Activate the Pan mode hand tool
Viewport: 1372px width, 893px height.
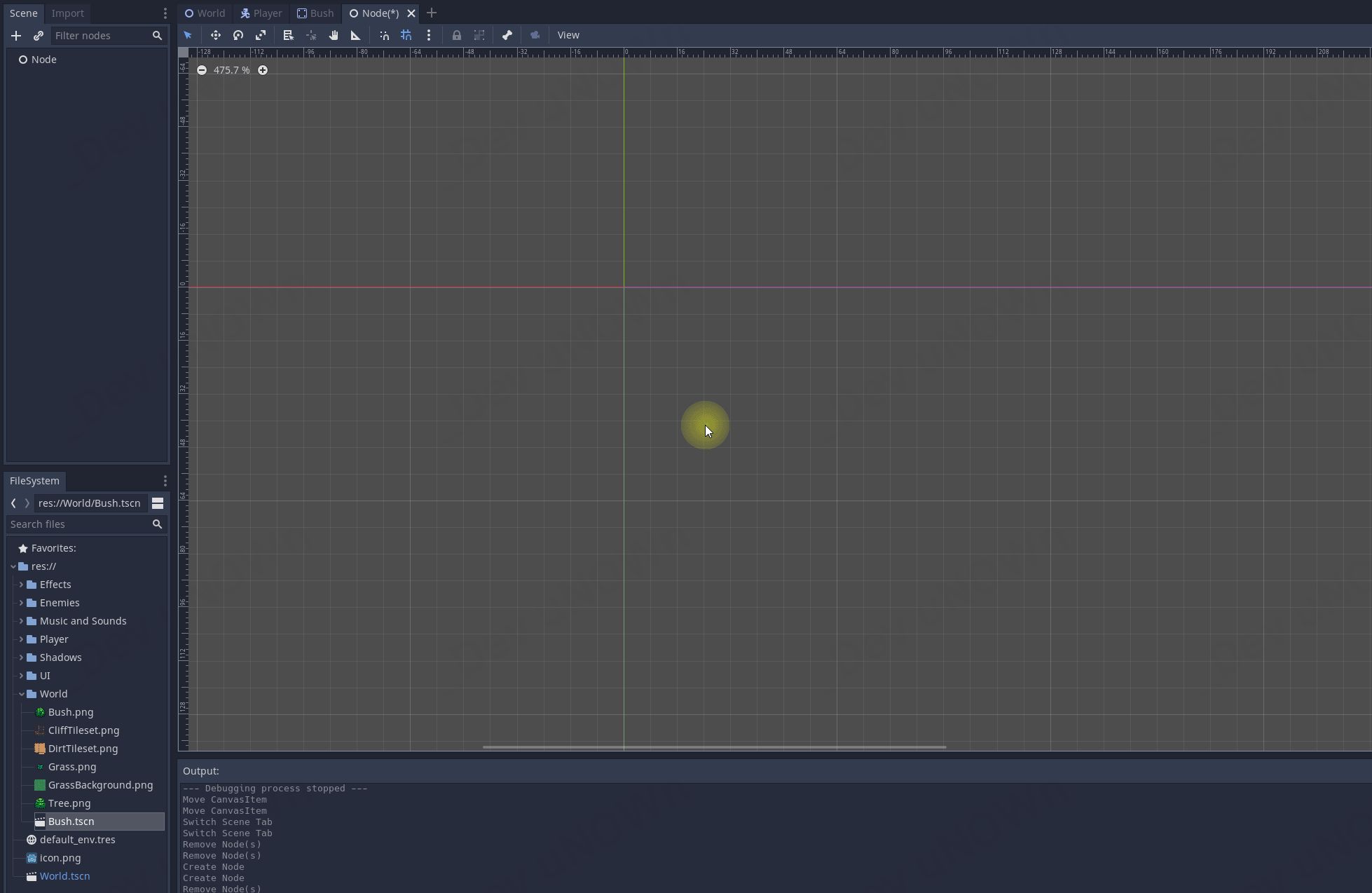click(334, 35)
